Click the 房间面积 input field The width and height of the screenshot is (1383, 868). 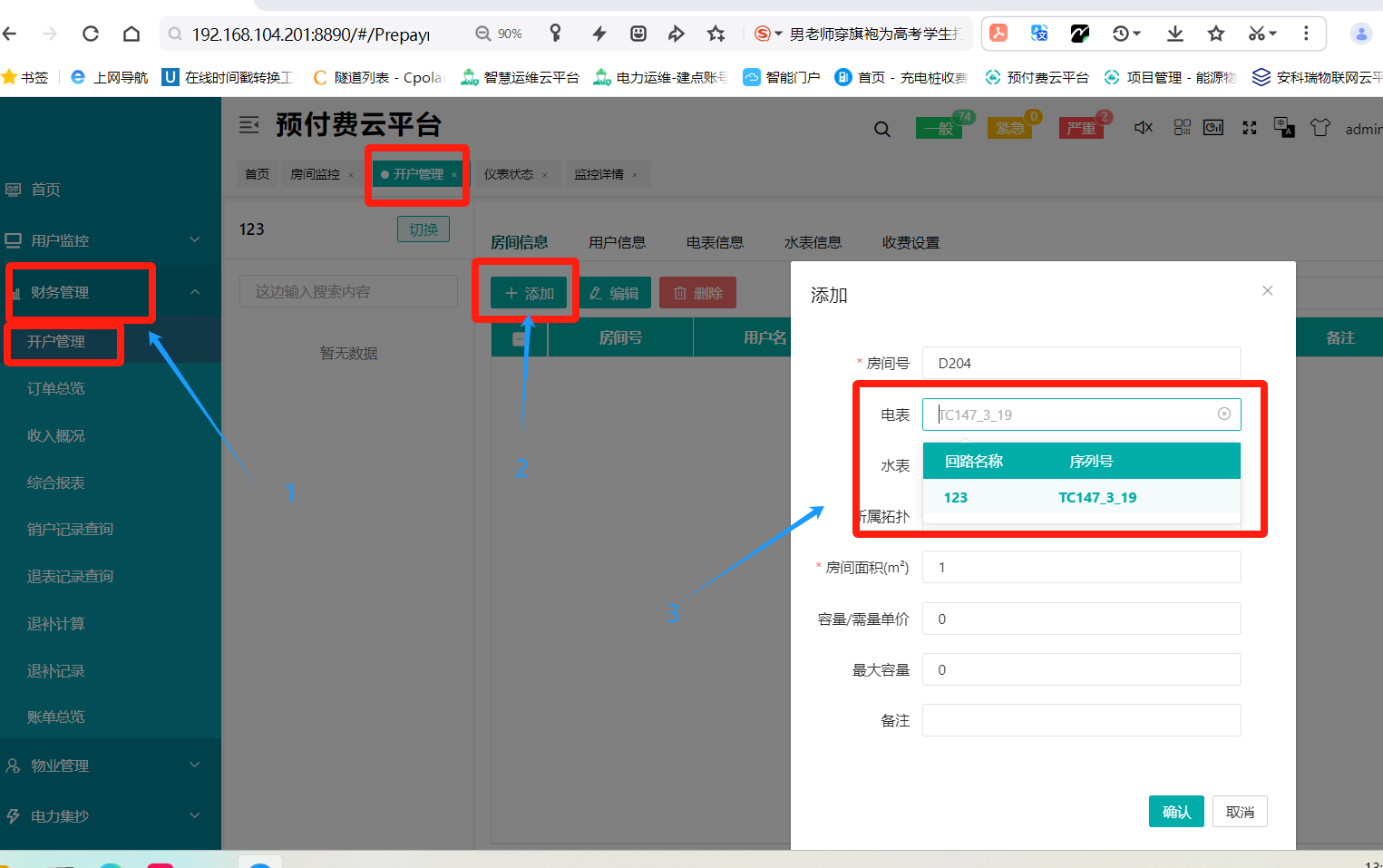(1080, 568)
